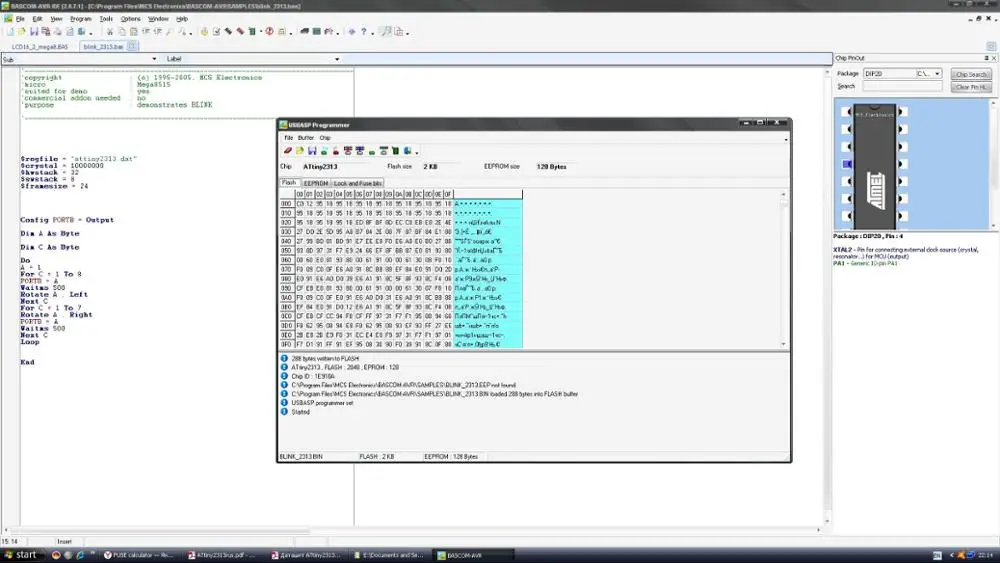The image size is (1000, 563).
Task: Click the info icon beside '288 bytes written to FLASH'
Action: (284, 358)
